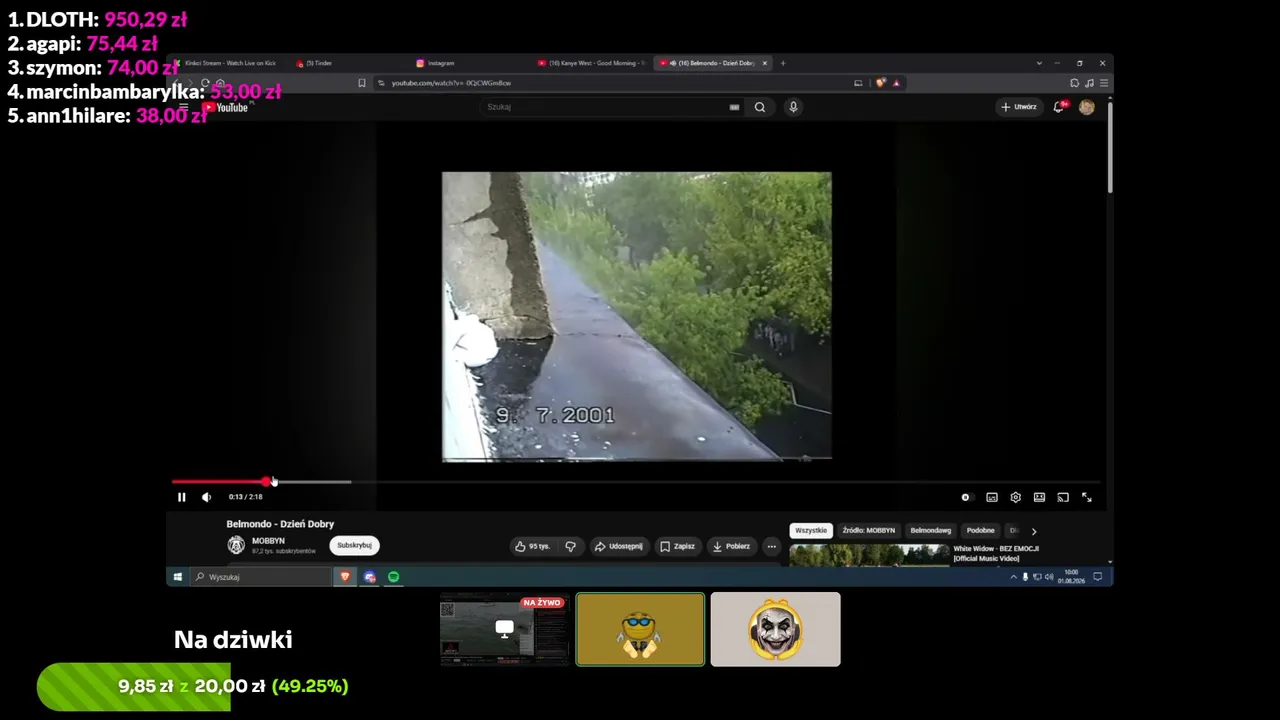This screenshot has height=720, width=1280.
Task: Go to the YouTube home logo
Action: (226, 107)
